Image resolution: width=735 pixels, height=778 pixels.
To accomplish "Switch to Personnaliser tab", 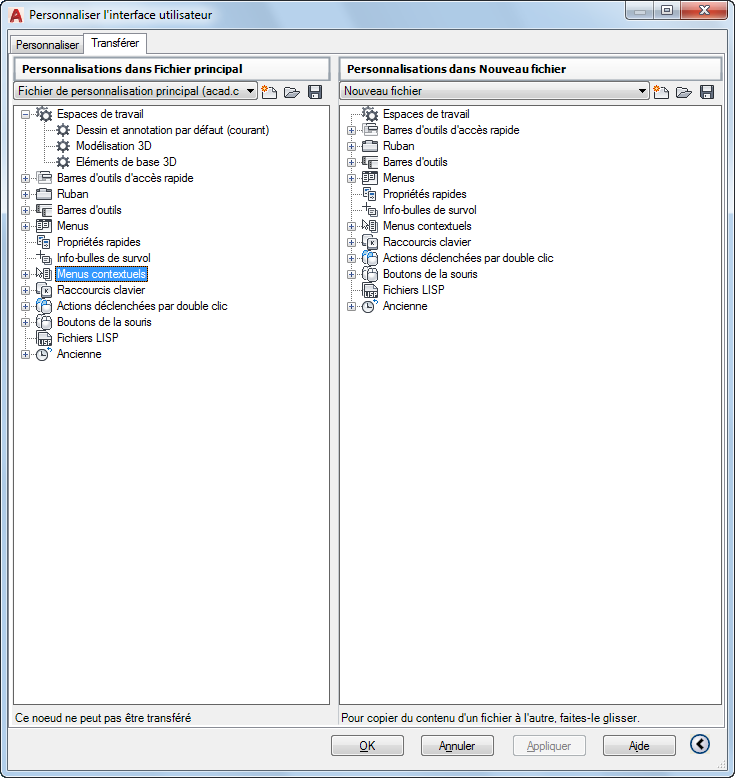I will pyautogui.click(x=47, y=45).
